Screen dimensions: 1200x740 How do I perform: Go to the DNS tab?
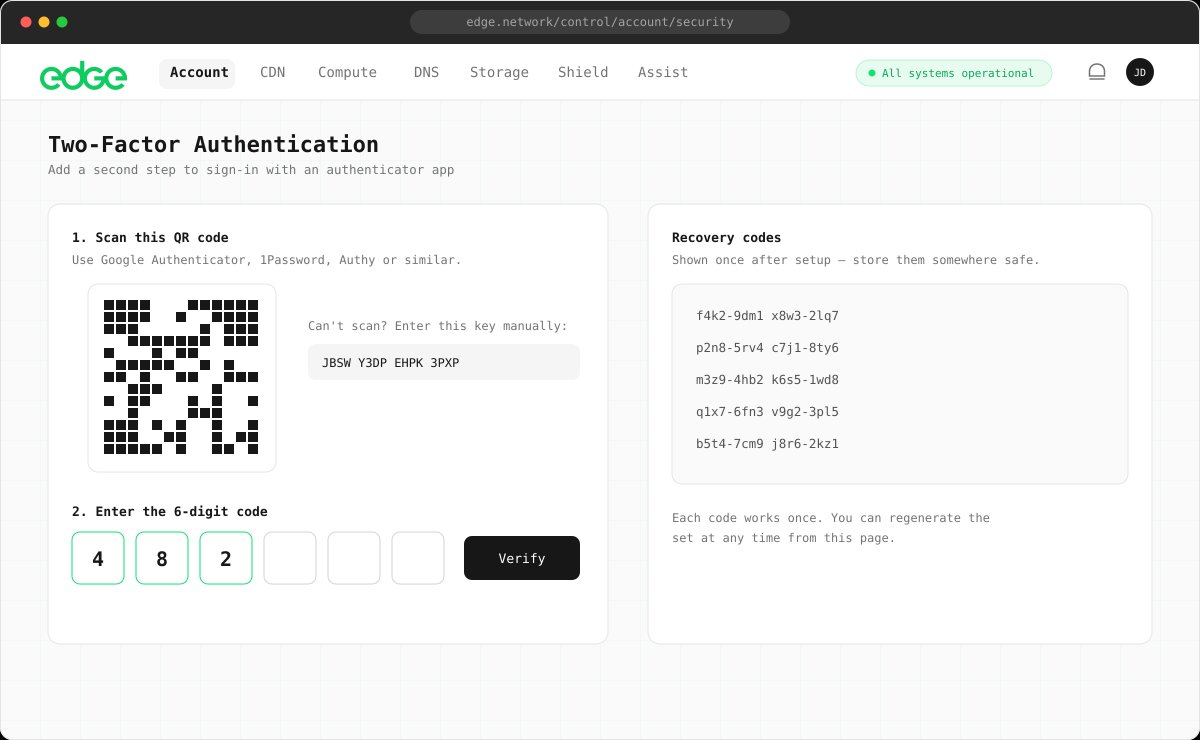click(x=427, y=73)
